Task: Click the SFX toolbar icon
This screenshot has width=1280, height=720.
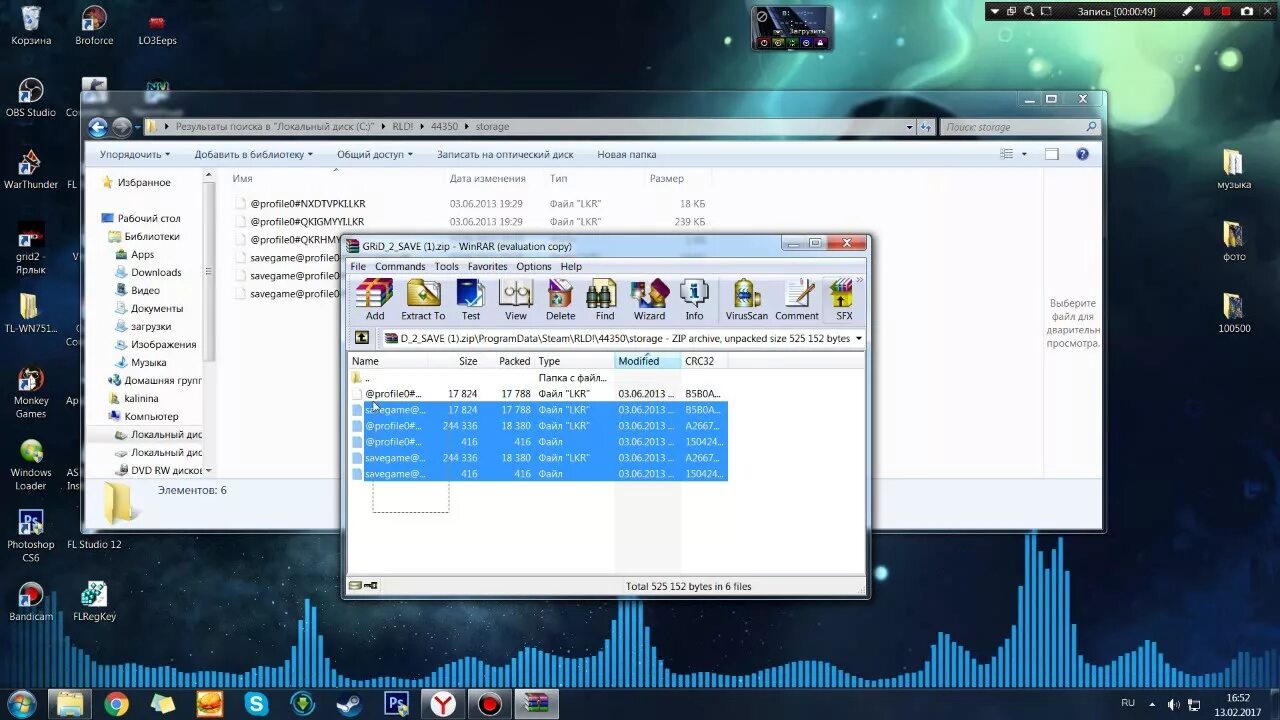Action: (844, 300)
